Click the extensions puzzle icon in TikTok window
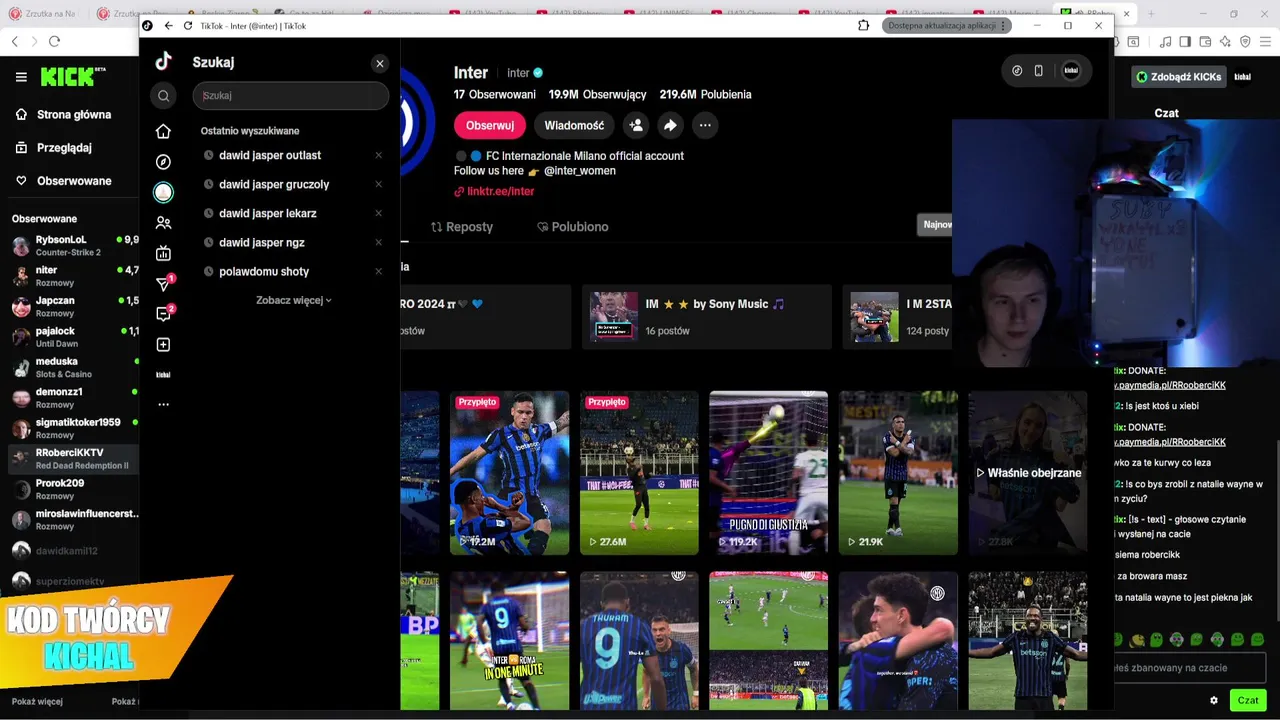Image resolution: width=1280 pixels, height=720 pixels. click(x=864, y=26)
